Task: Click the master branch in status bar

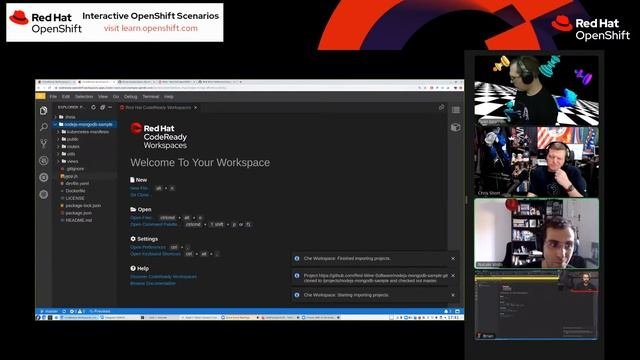Action: tap(49, 311)
